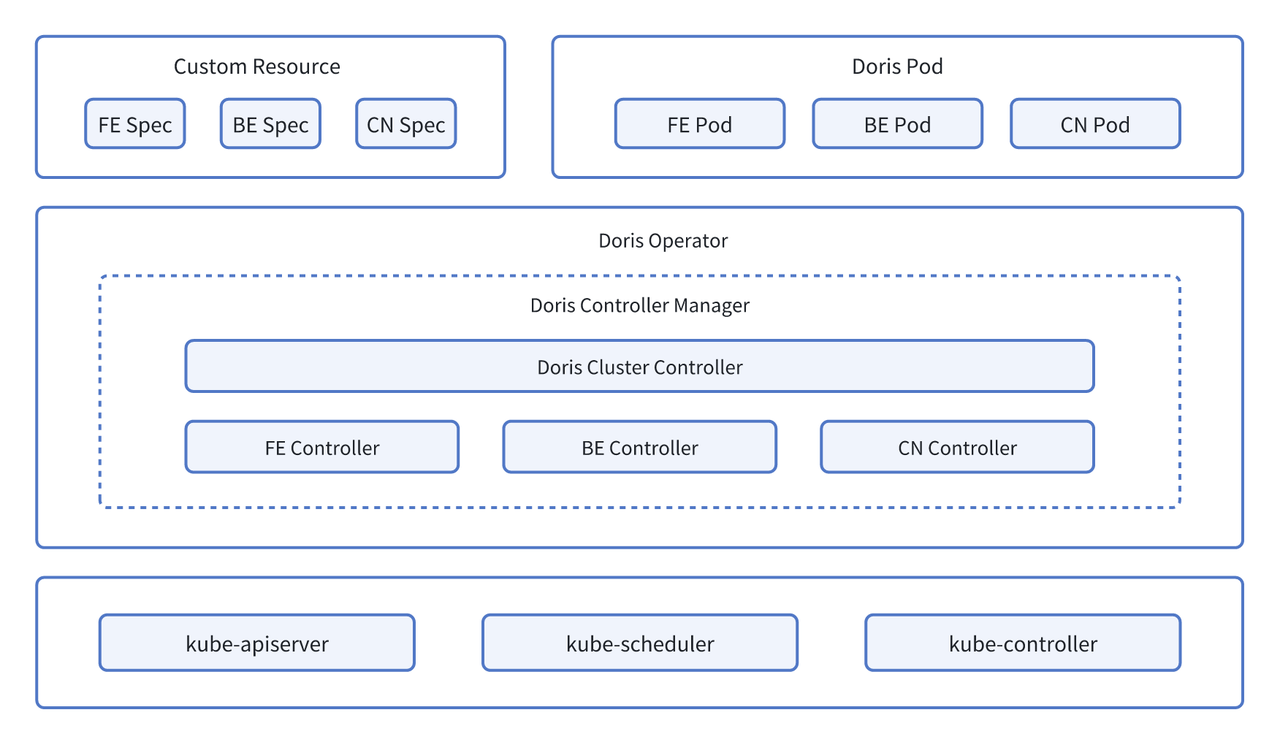The width and height of the screenshot is (1280, 745).
Task: Click the CN Spec box
Action: (405, 124)
